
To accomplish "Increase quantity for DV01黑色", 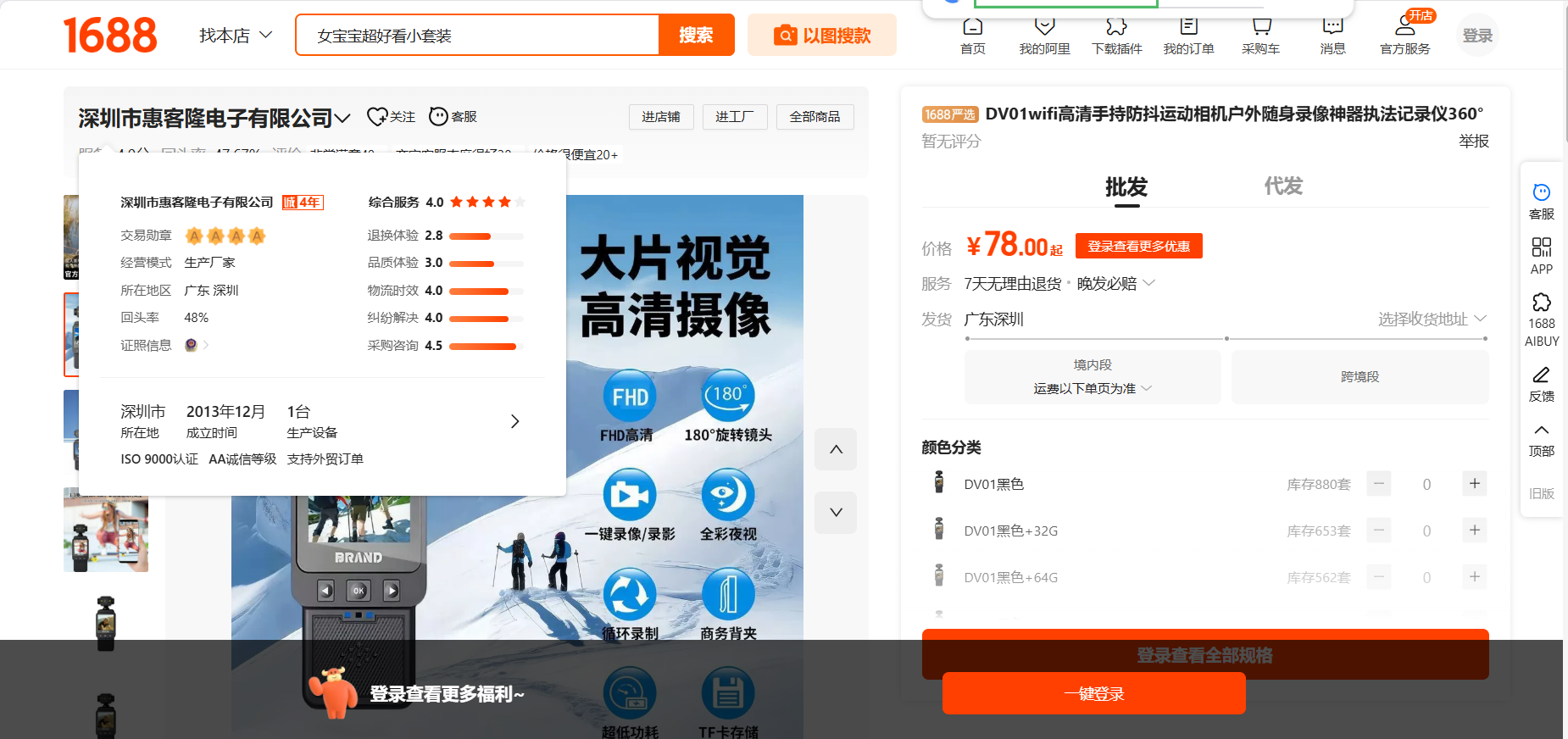I will [1474, 483].
